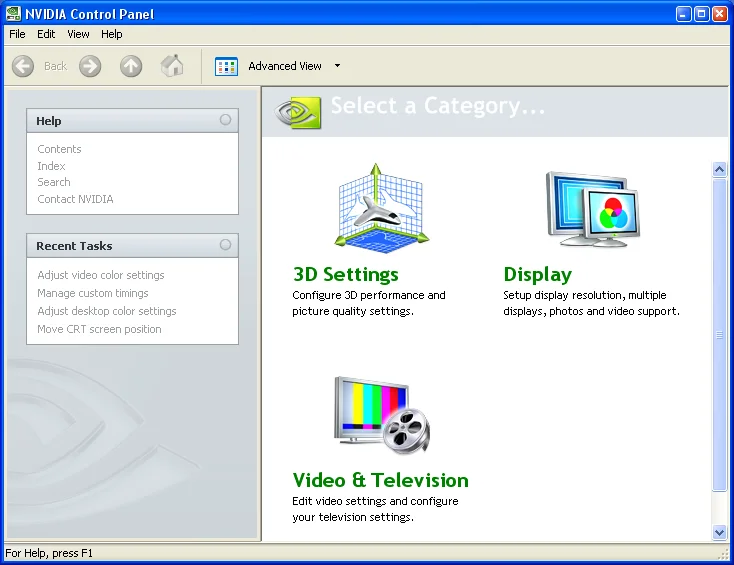The width and height of the screenshot is (734, 565).
Task: Open the View menu
Action: [x=78, y=34]
